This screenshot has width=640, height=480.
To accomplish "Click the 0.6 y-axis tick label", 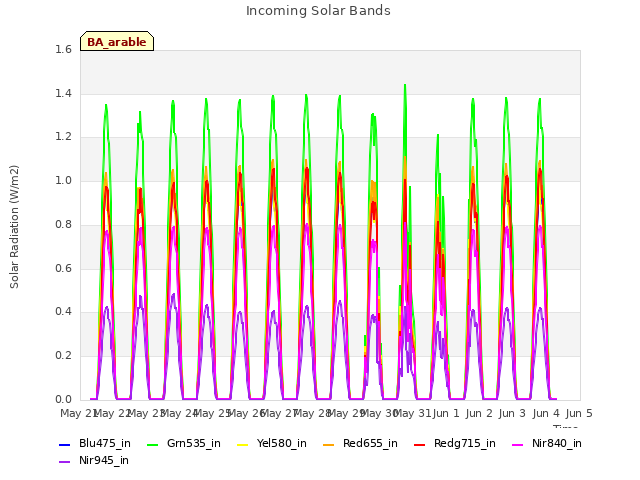I will pyautogui.click(x=63, y=268).
